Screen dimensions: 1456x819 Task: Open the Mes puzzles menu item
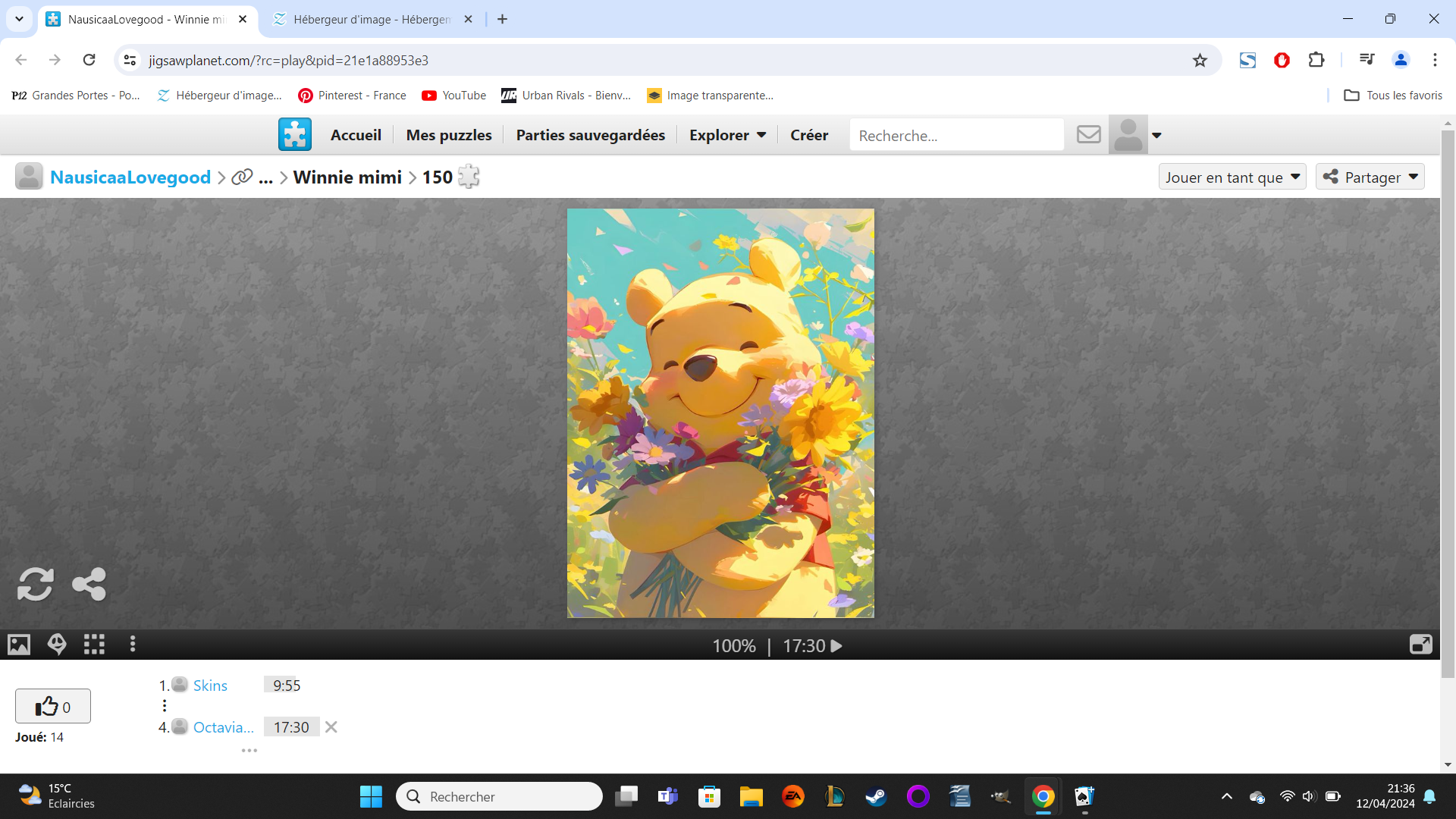[449, 135]
